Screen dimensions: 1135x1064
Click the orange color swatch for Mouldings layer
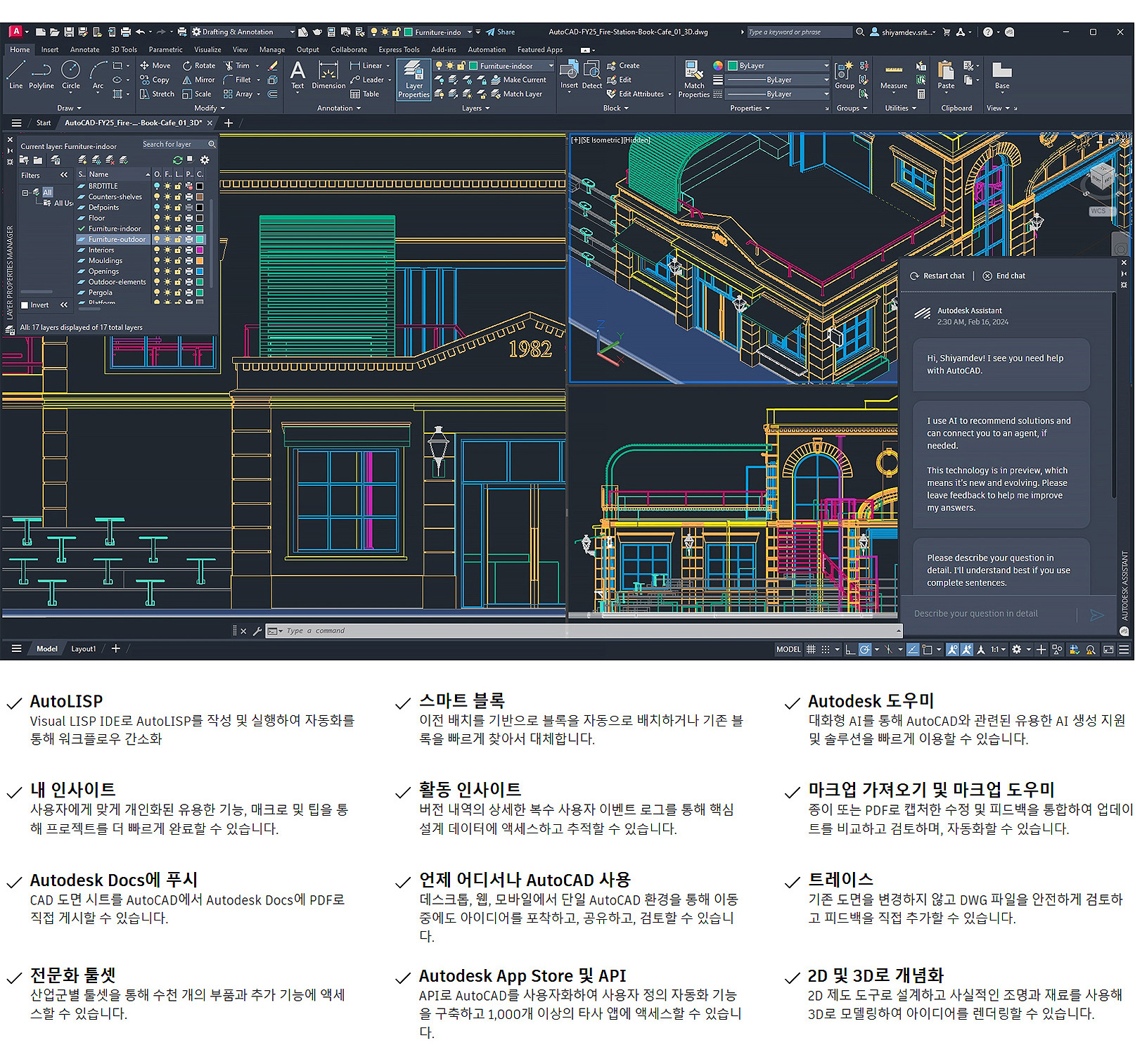tap(200, 261)
